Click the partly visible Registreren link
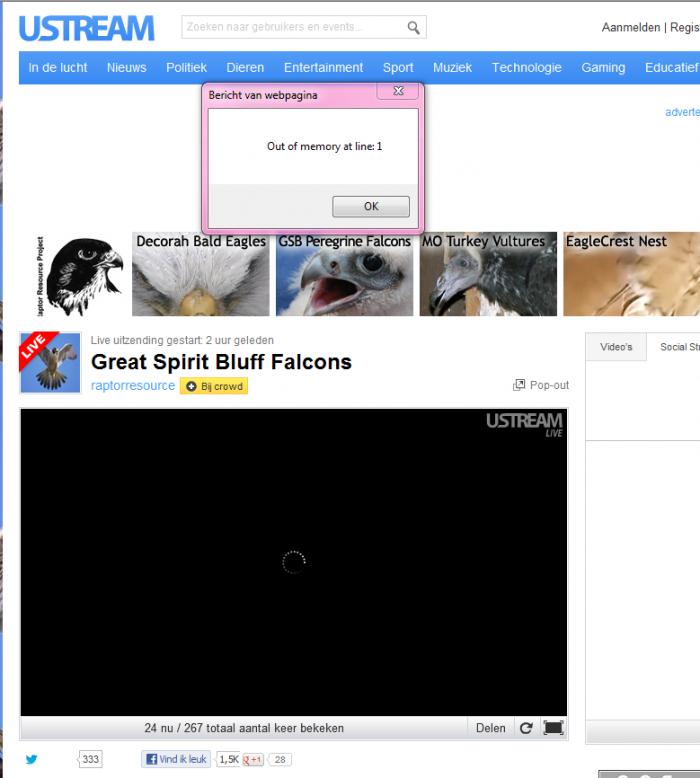This screenshot has width=700, height=778. point(685,27)
